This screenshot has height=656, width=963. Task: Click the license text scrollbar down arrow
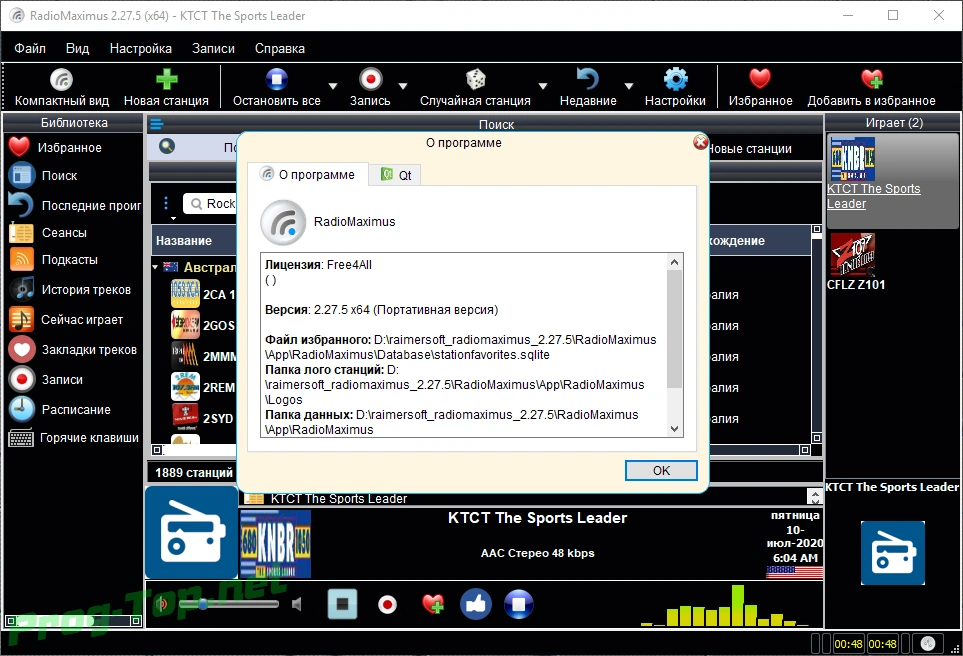tap(674, 429)
